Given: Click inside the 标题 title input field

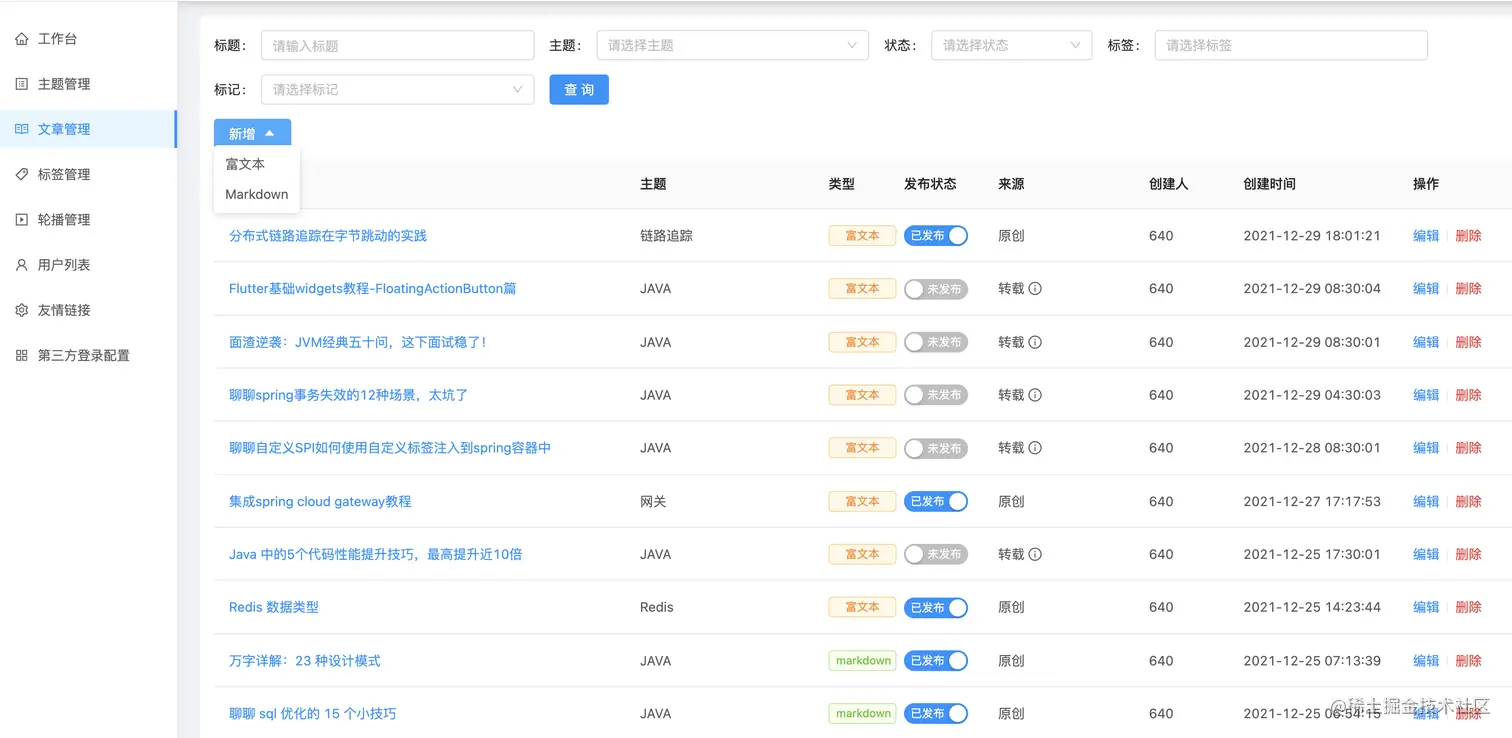Looking at the screenshot, I should 397,45.
